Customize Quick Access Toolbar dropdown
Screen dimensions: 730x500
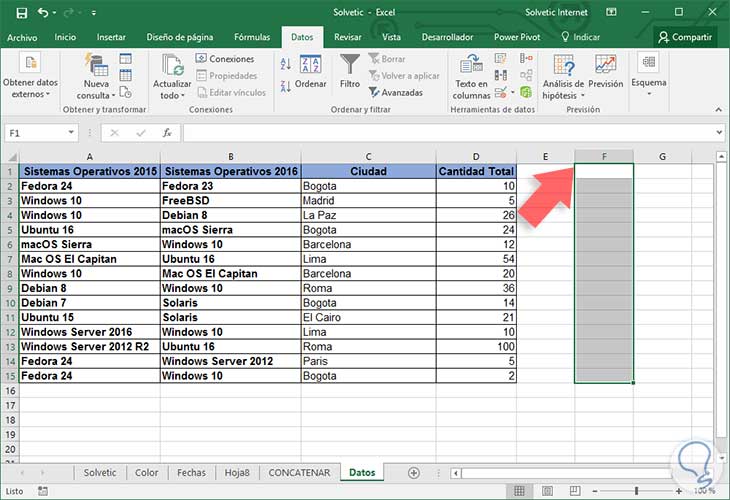tap(94, 13)
